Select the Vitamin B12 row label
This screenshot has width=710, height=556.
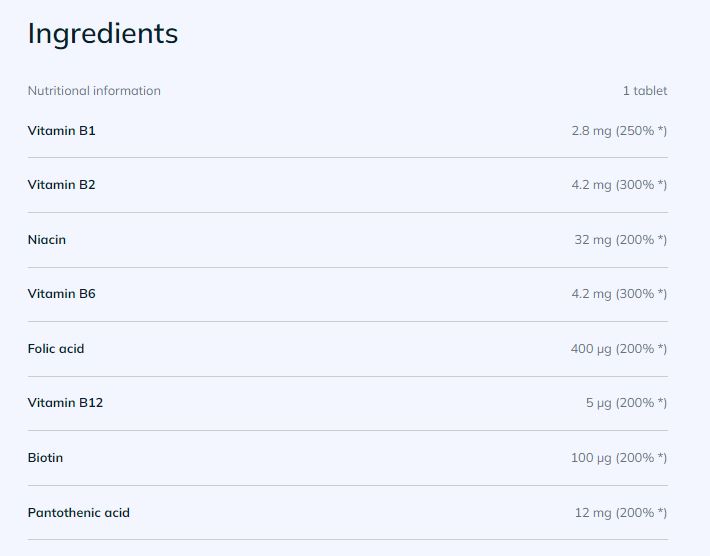tap(65, 403)
